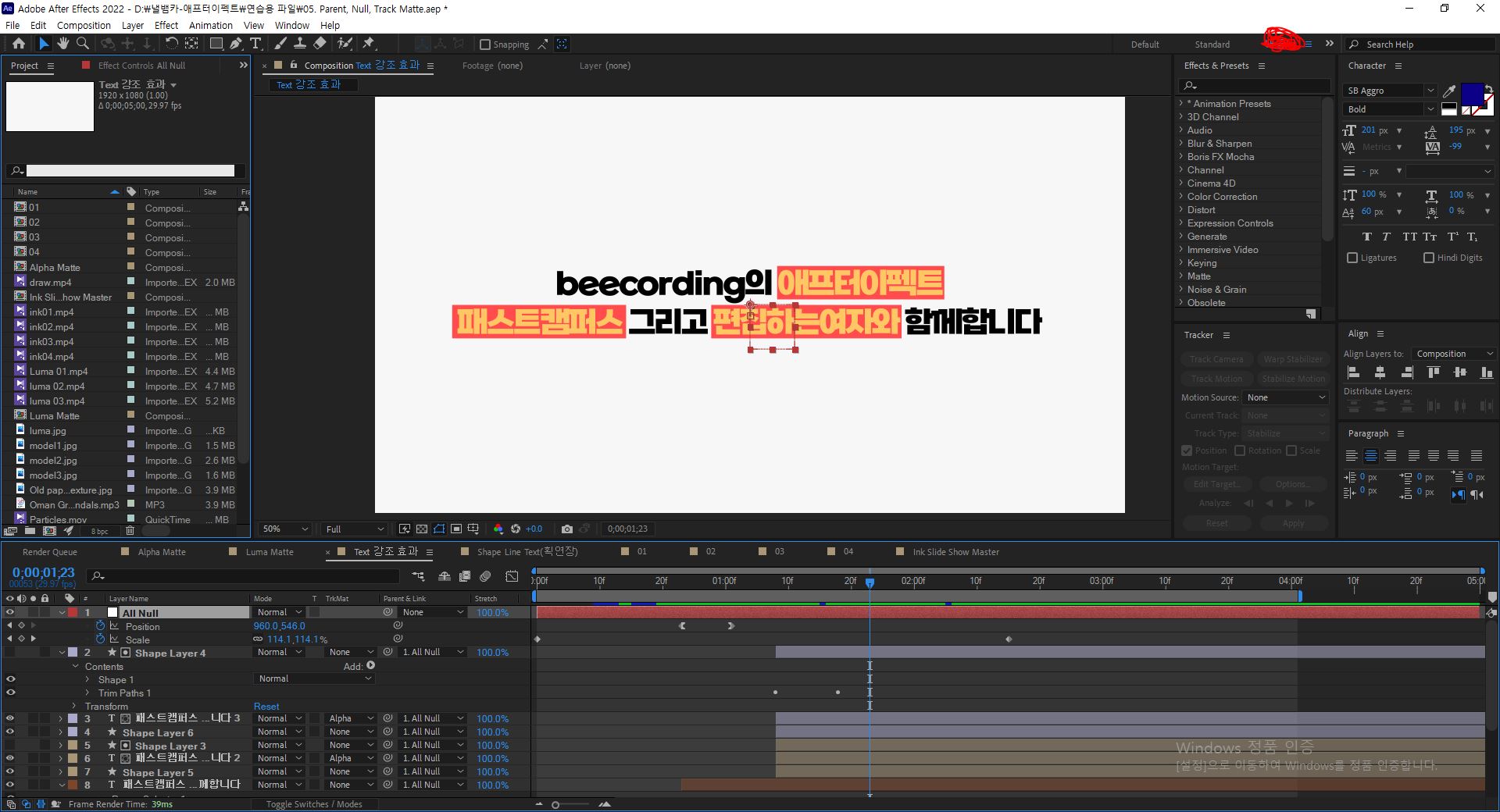Select the Clone Stamp tool
Viewport: 1500px width, 812px height.
pos(299,44)
